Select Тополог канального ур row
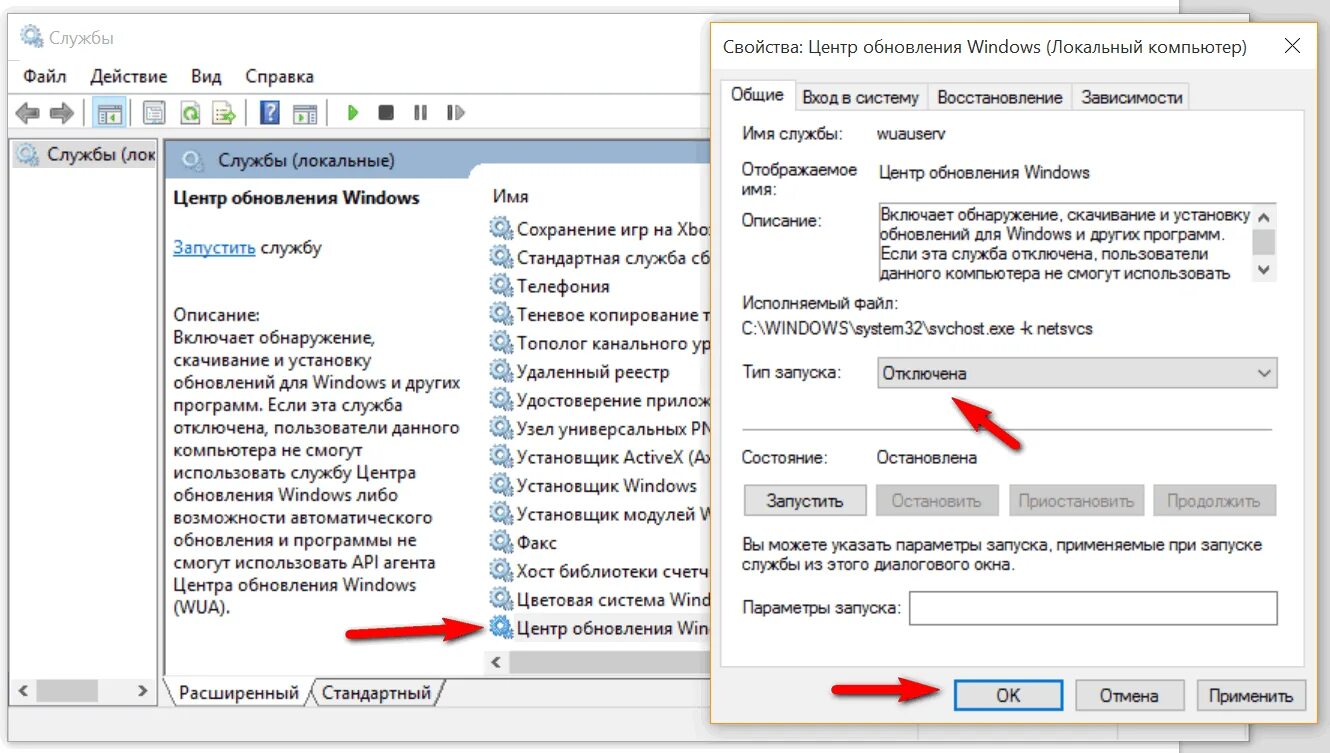The height and width of the screenshot is (753, 1330). point(600,343)
